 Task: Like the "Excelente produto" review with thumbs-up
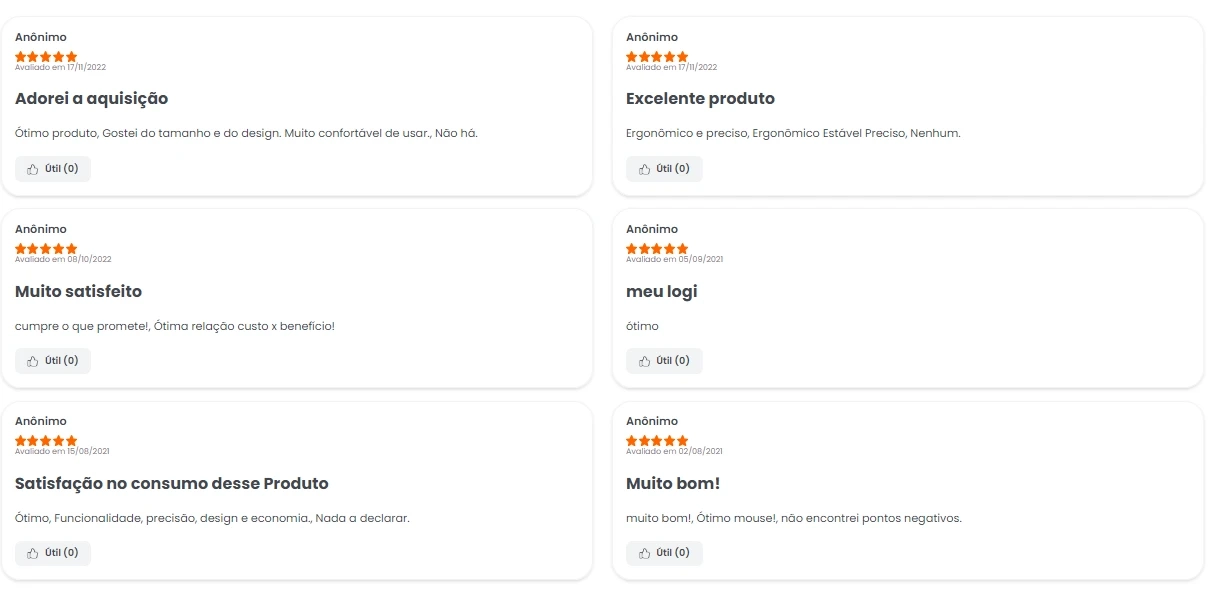coord(644,169)
